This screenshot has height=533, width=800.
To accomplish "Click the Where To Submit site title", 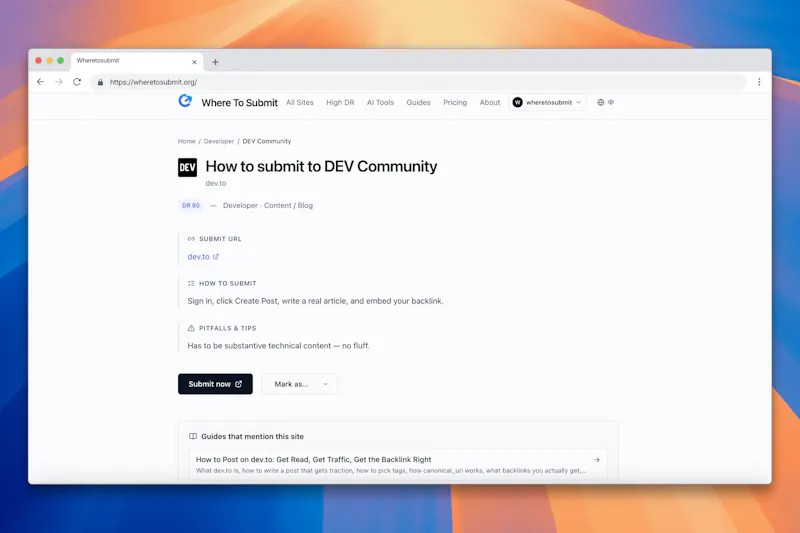I will pyautogui.click(x=239, y=103).
